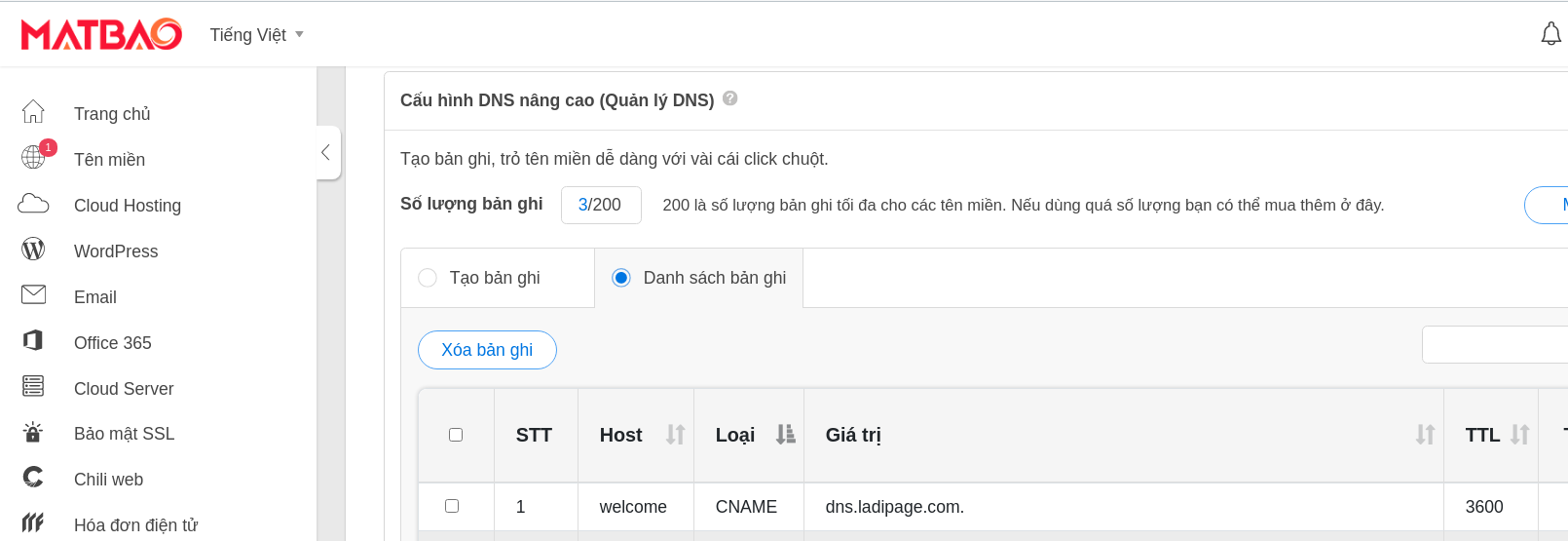Viewport: 1568px width, 541px height.
Task: Select the Tạo bản ghi radio option
Action: click(428, 278)
